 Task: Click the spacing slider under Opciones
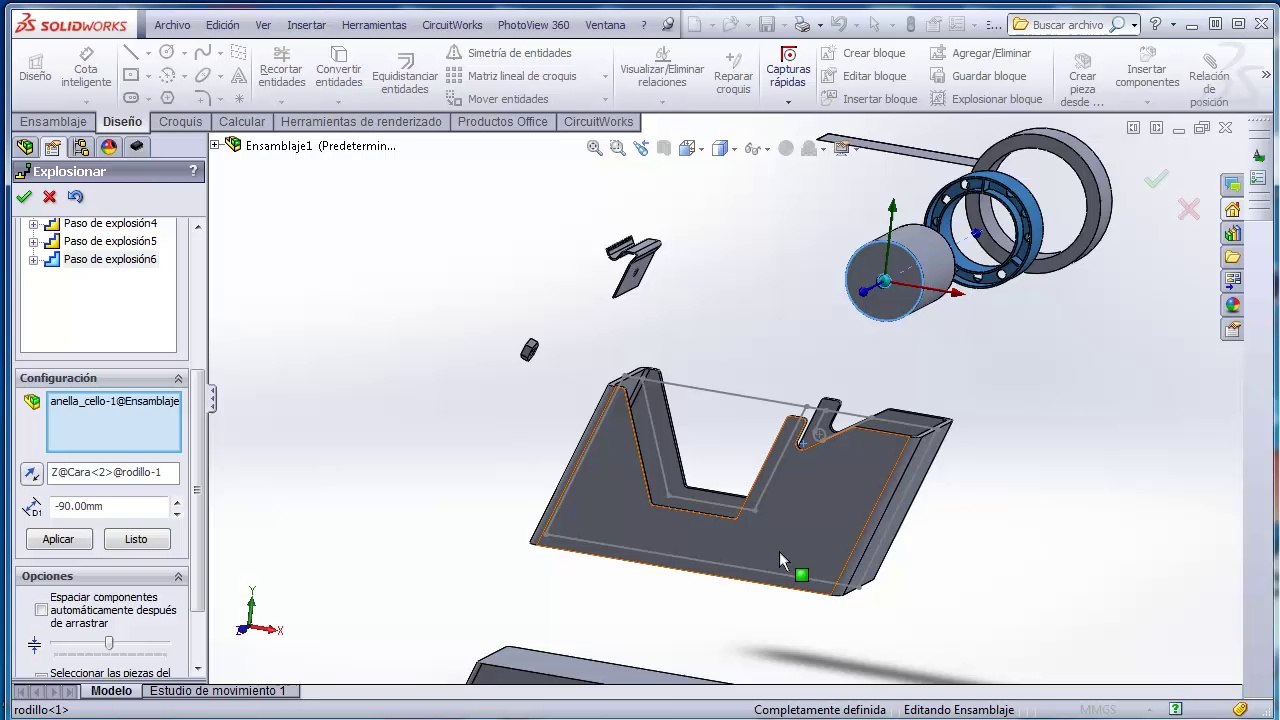click(x=109, y=643)
